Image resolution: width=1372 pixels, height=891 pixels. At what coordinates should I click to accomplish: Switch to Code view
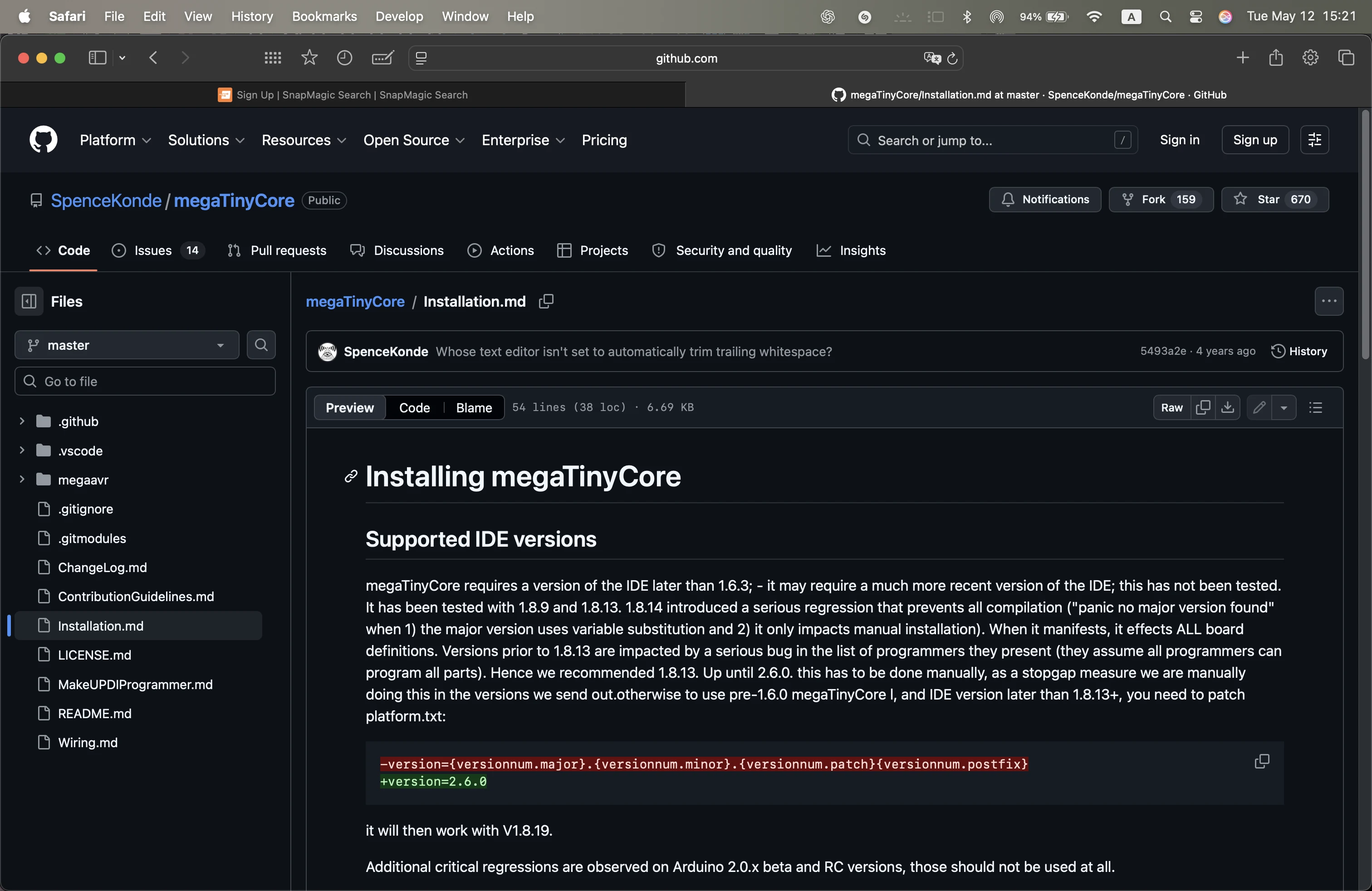coord(415,407)
